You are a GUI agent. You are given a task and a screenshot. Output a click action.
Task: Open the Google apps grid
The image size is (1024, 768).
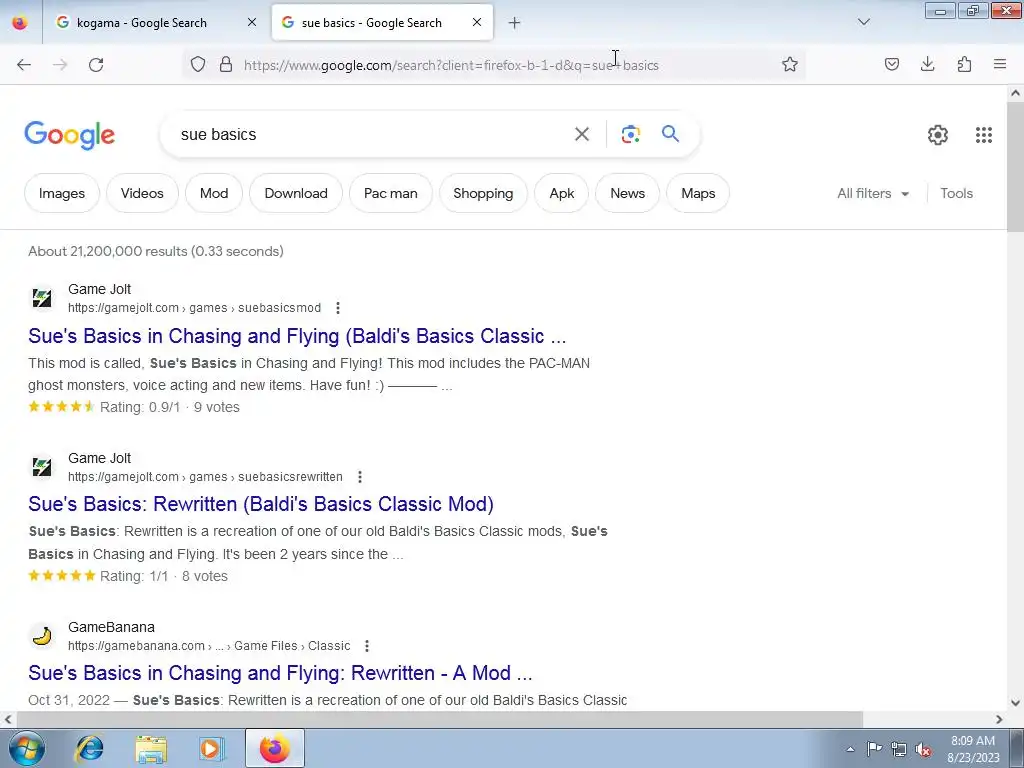click(984, 135)
